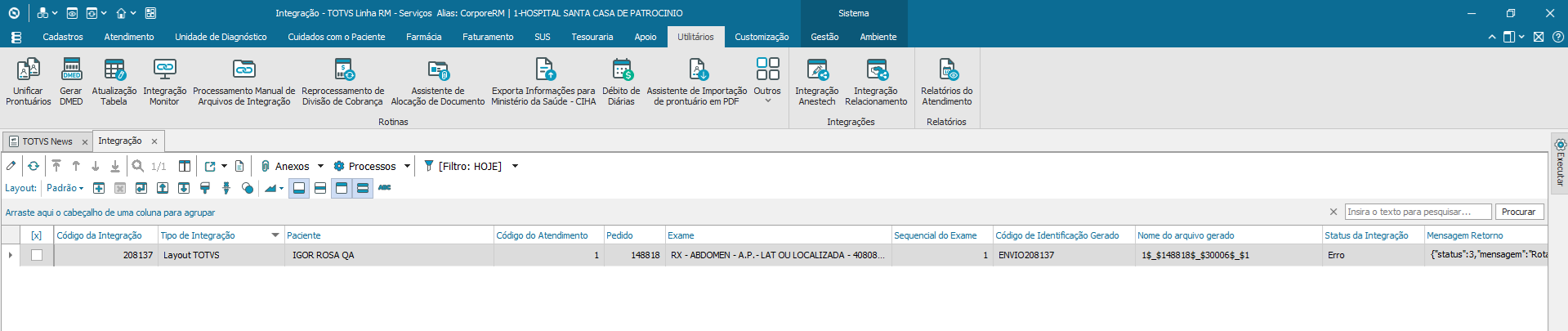The height and width of the screenshot is (331, 1568).
Task: Open Exporta Informações para Ministério CIHA
Action: (x=543, y=83)
